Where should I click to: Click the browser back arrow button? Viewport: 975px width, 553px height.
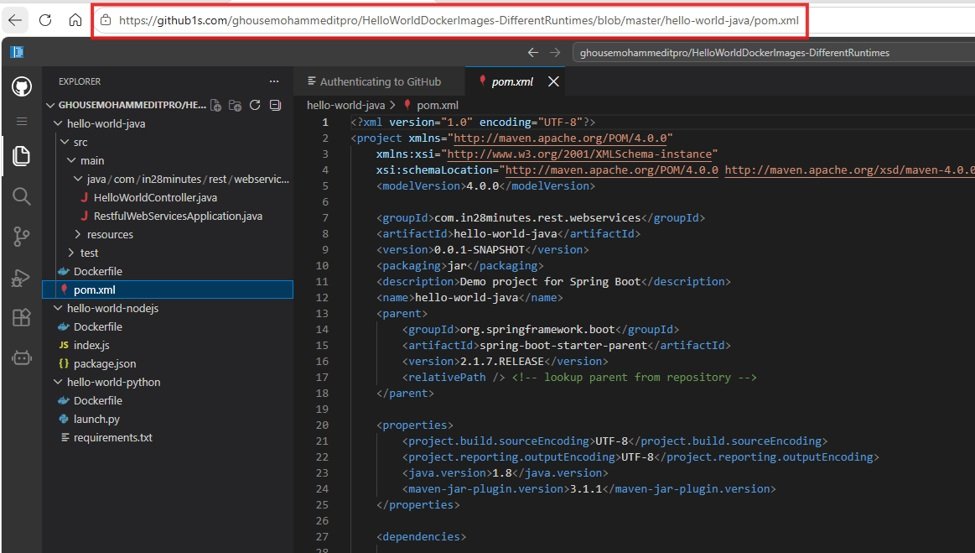(x=15, y=20)
